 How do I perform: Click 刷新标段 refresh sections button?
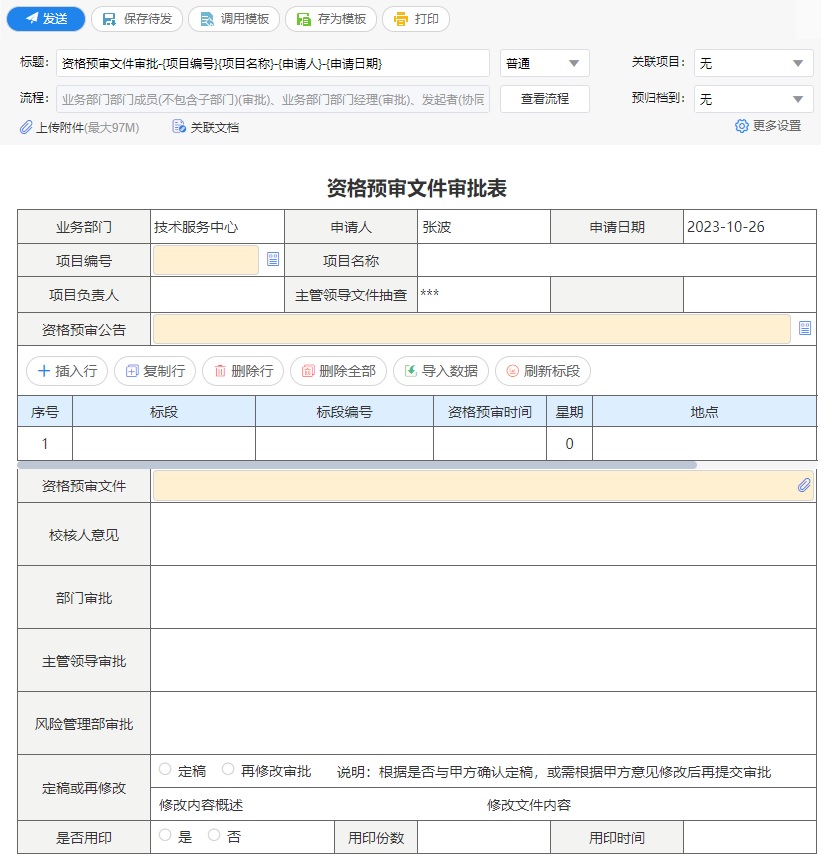(542, 371)
